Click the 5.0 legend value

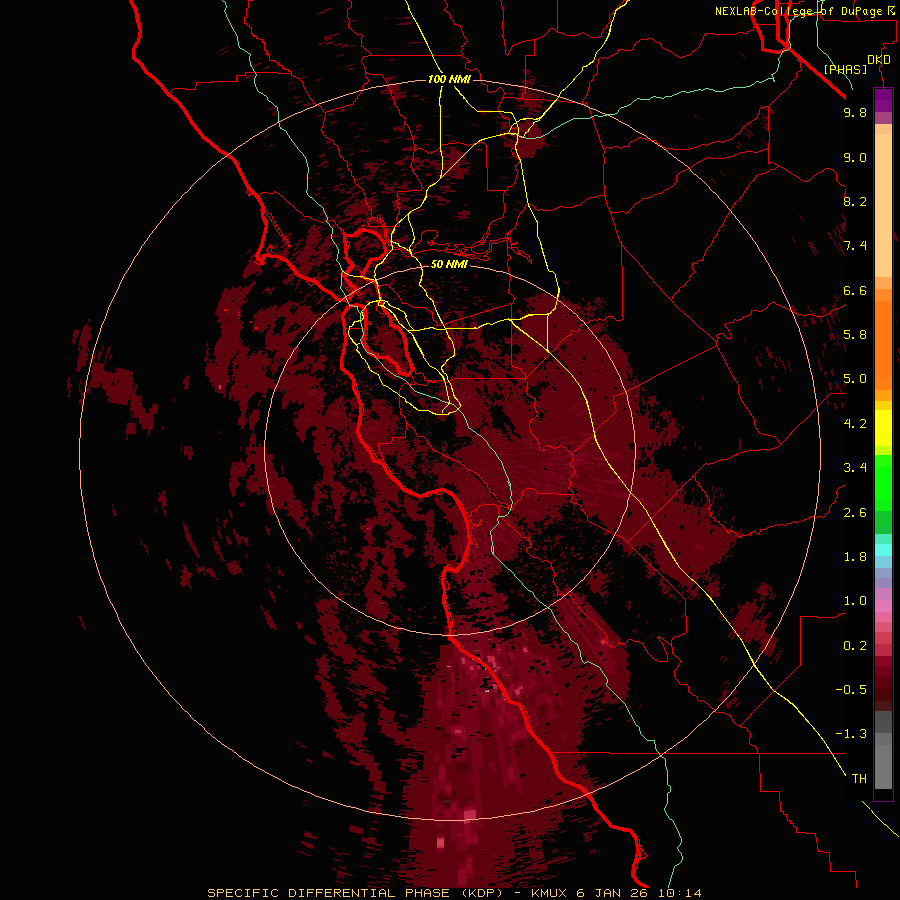tap(855, 379)
